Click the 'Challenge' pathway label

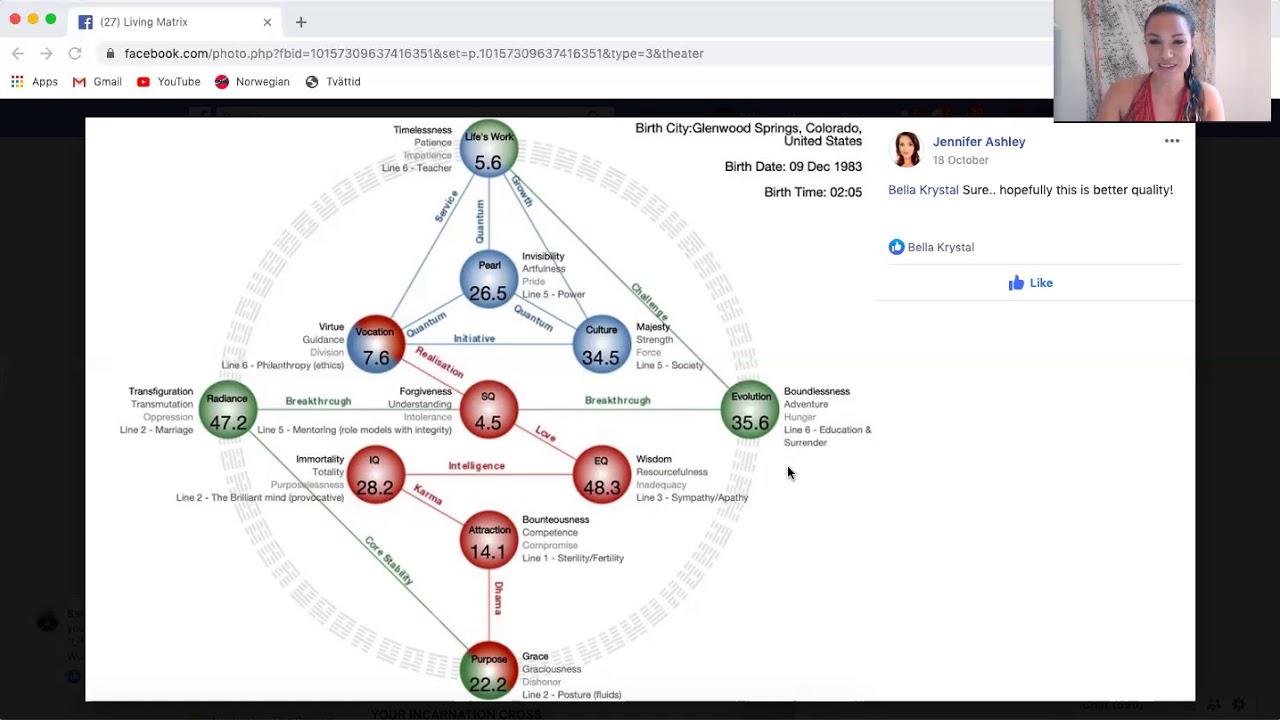pos(649,301)
